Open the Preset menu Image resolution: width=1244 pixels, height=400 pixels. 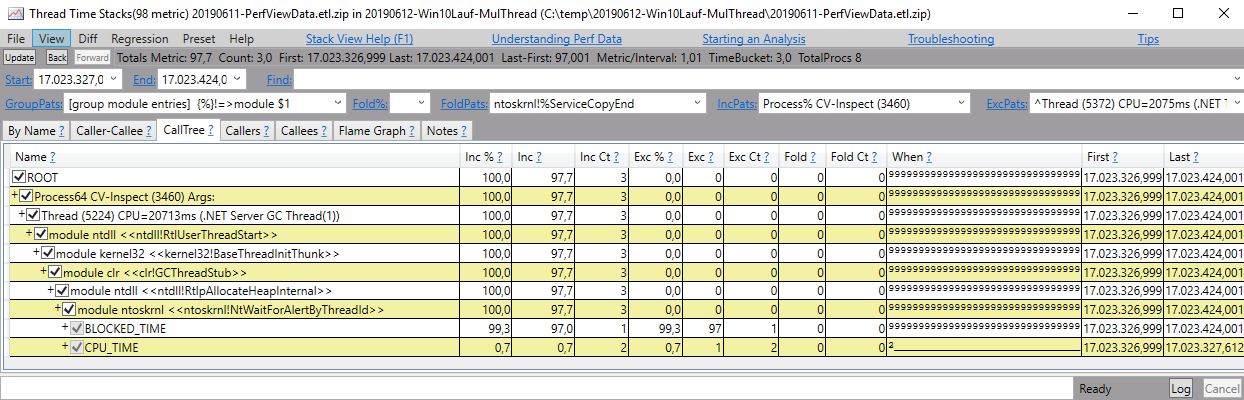(199, 39)
